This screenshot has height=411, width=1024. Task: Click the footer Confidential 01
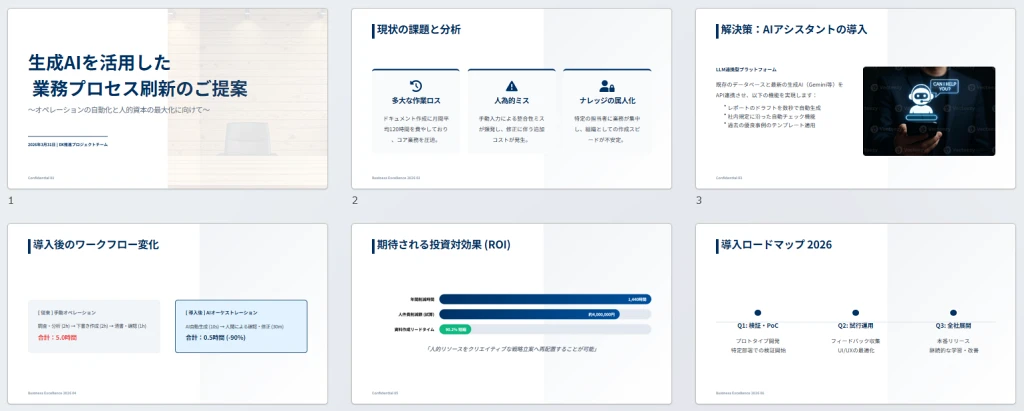pos(42,177)
